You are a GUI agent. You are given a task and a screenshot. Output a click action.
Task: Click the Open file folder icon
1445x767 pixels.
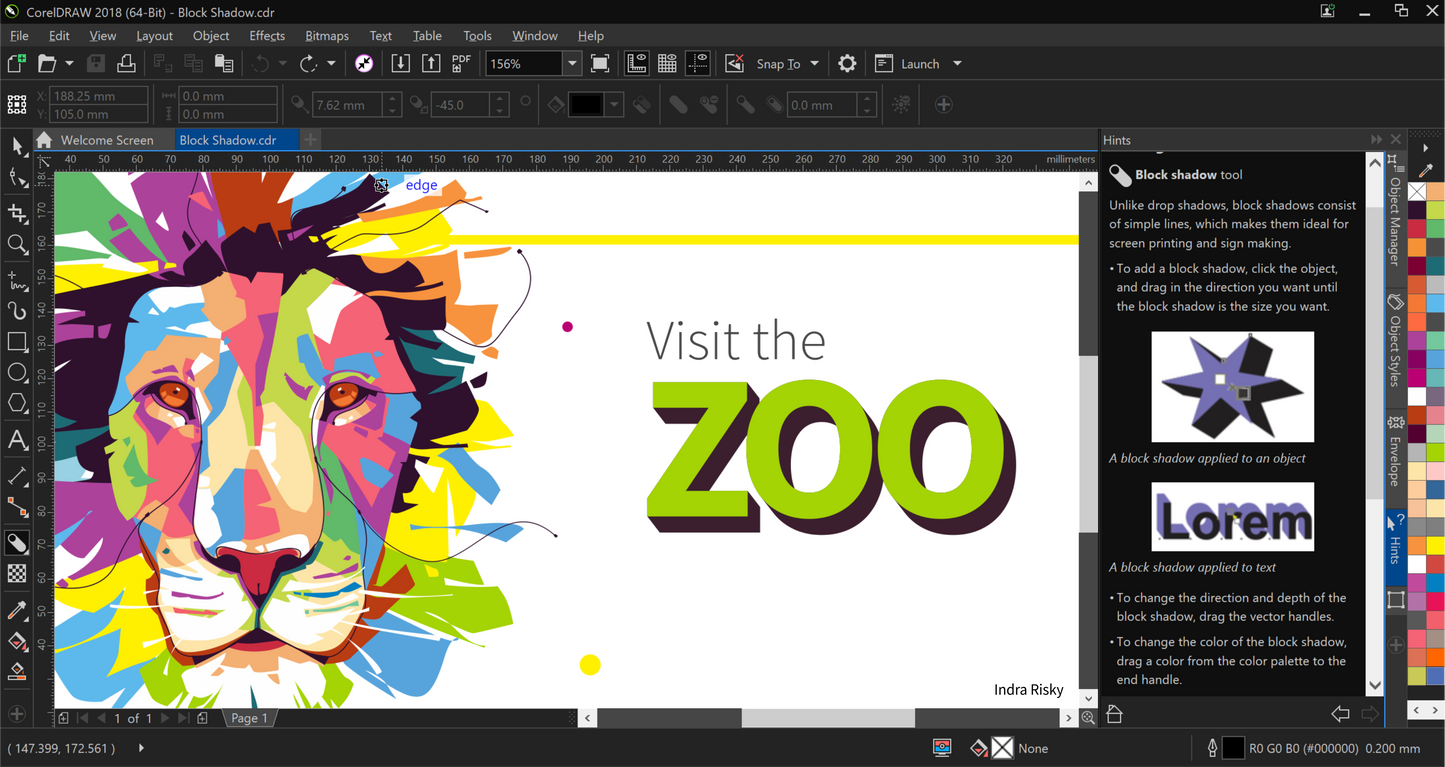46,63
